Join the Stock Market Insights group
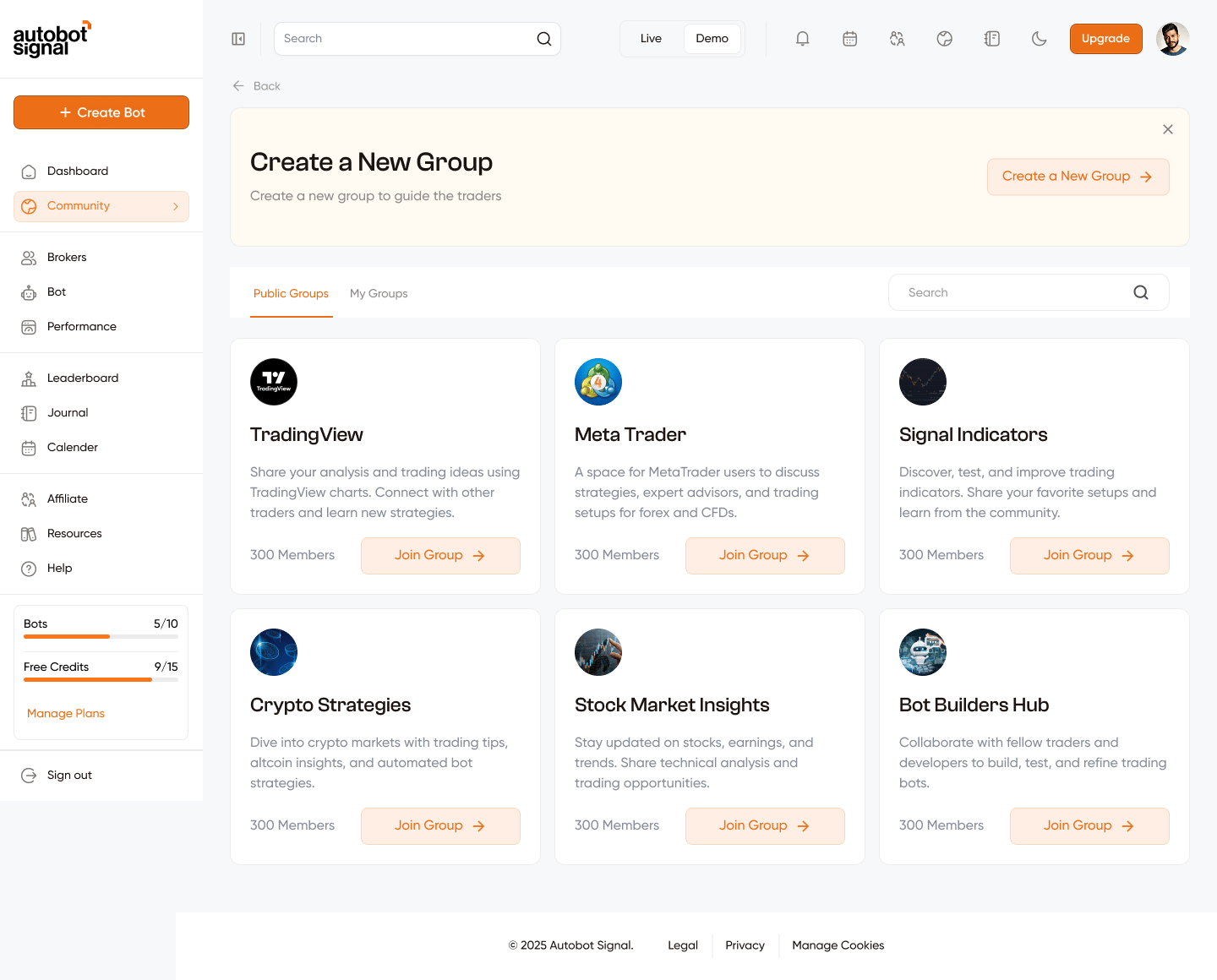 click(x=765, y=826)
